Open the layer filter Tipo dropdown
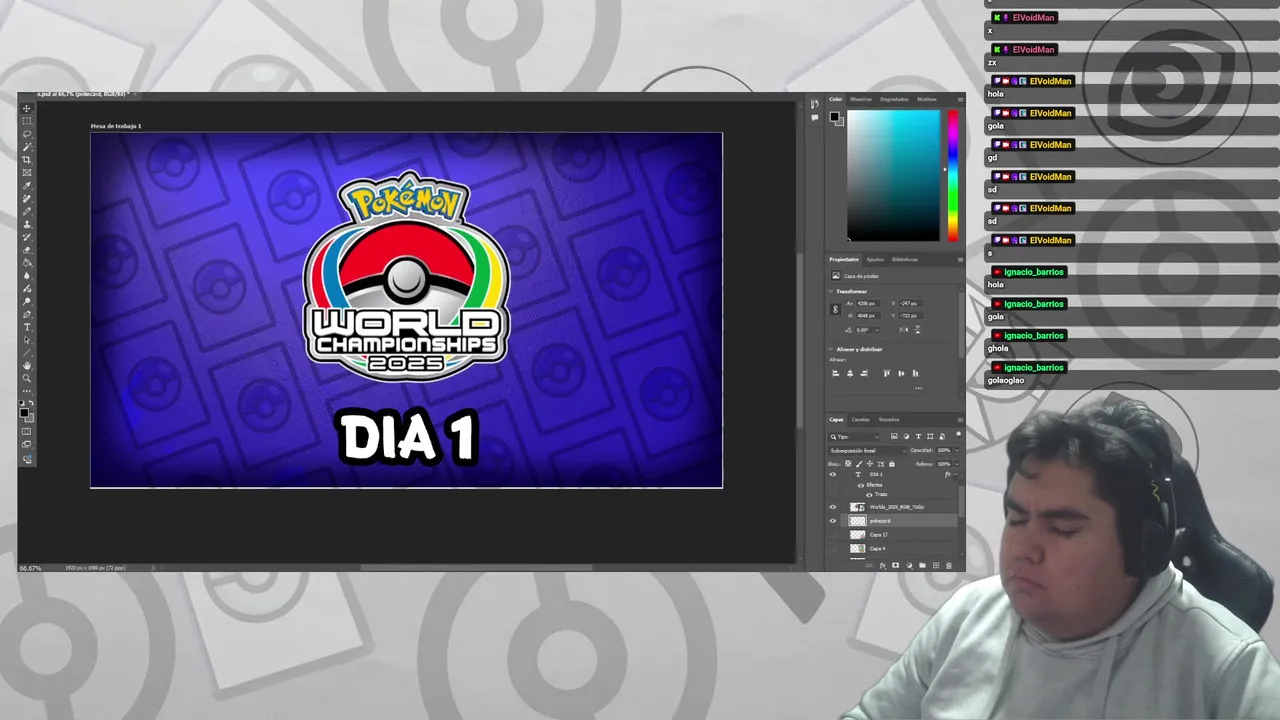1280x720 pixels. [854, 437]
